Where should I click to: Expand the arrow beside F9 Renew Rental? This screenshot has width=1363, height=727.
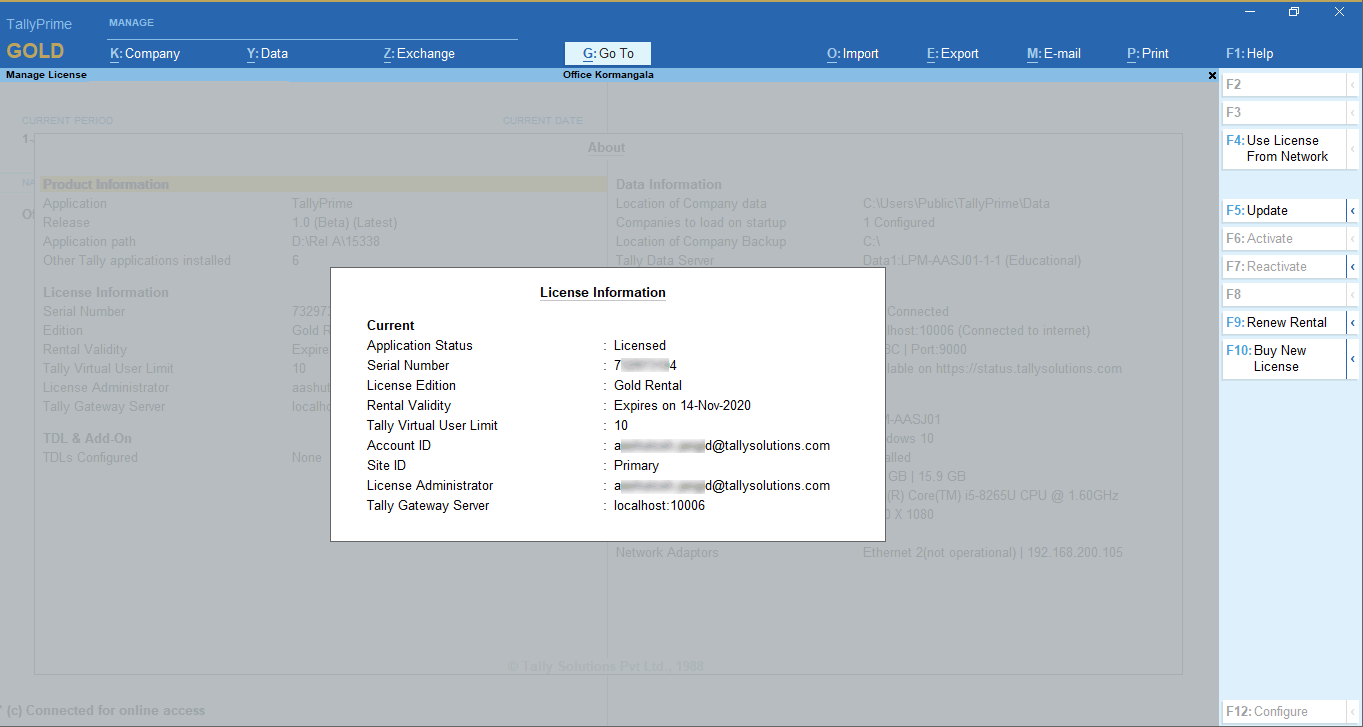(x=1353, y=323)
